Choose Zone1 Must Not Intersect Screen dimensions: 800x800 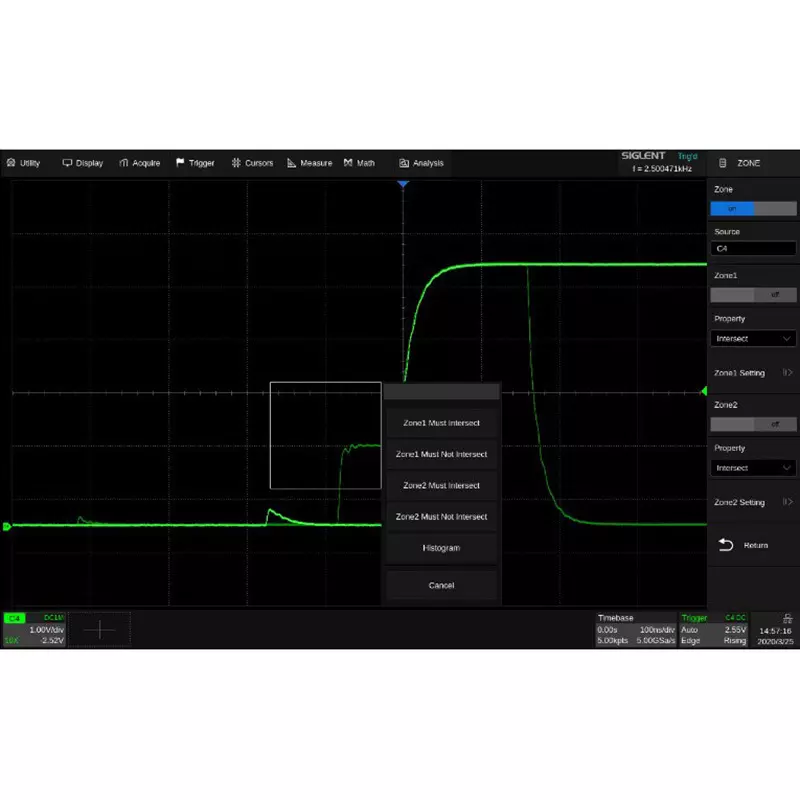point(441,454)
